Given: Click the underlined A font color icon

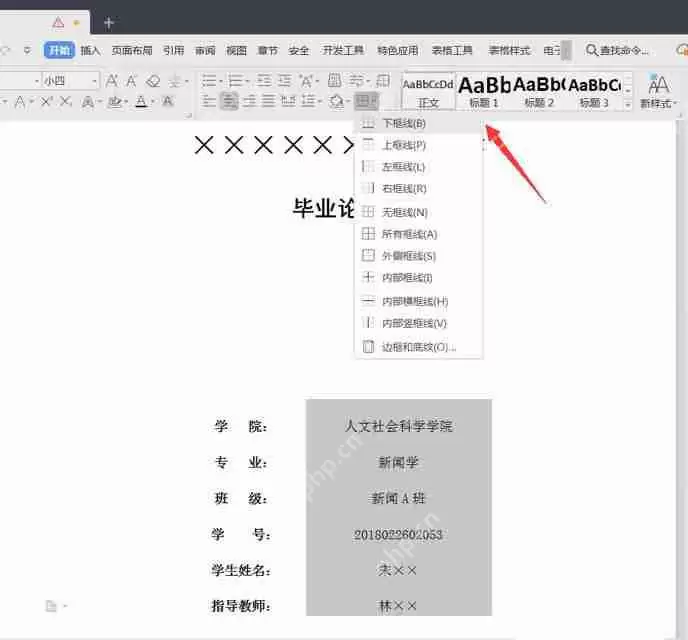Looking at the screenshot, I should (x=141, y=102).
